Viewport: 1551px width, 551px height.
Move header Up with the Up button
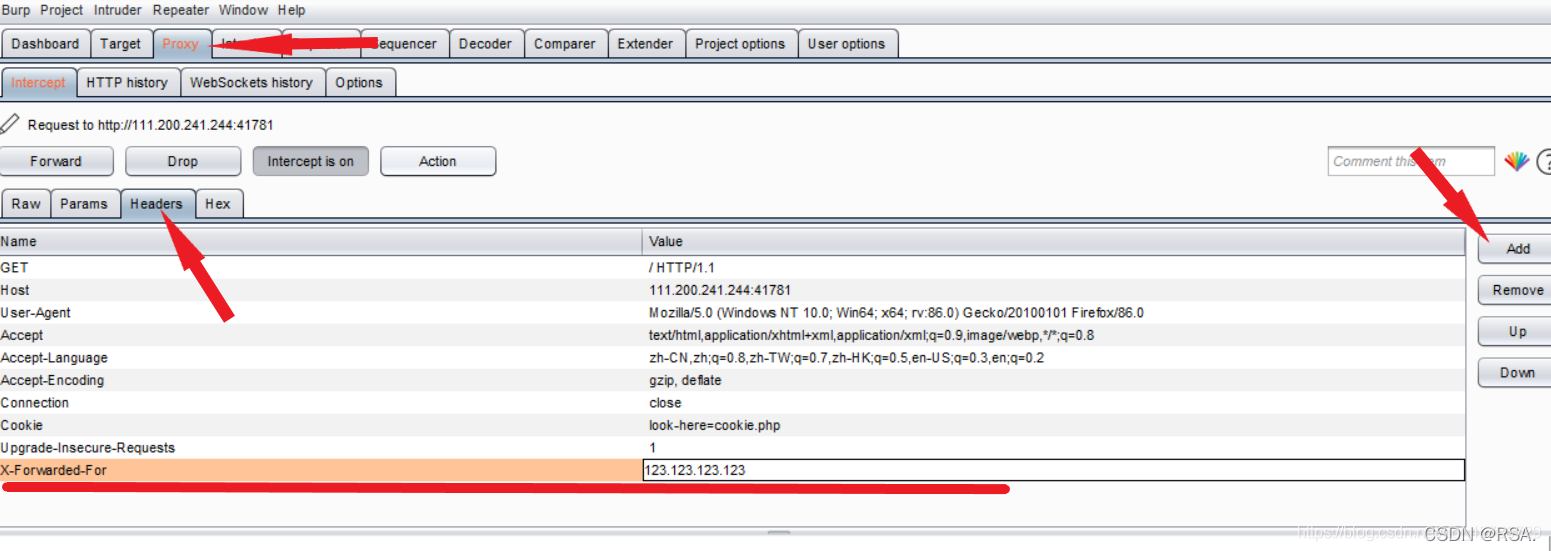(1517, 331)
